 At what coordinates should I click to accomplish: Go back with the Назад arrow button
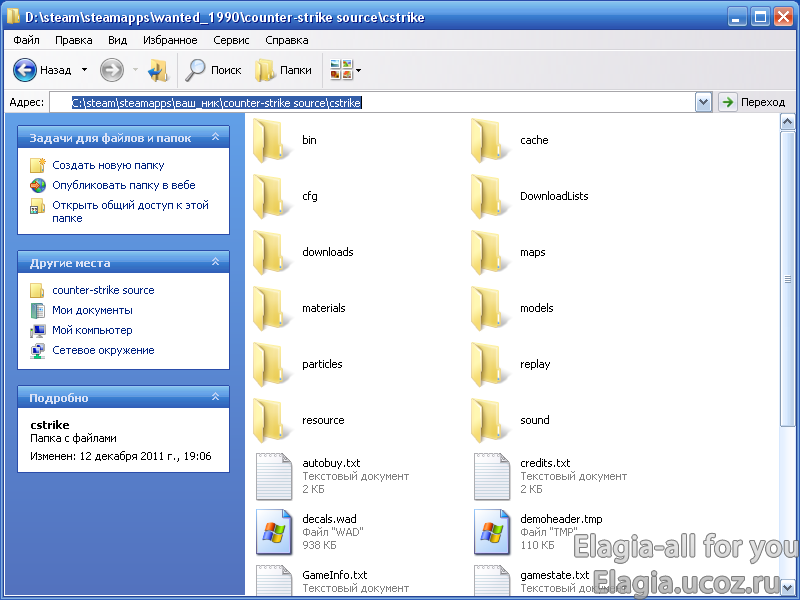pos(24,70)
